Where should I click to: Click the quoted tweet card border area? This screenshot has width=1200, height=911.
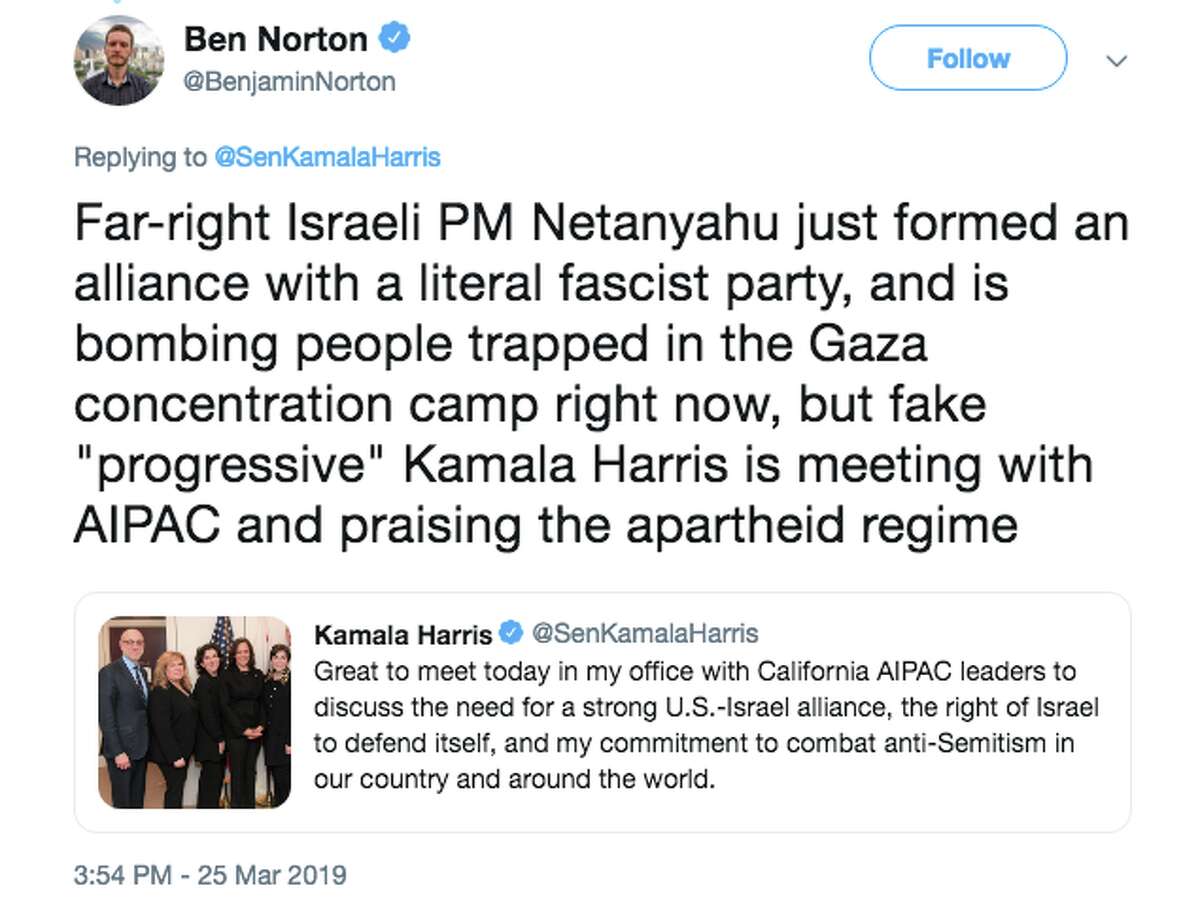click(602, 712)
